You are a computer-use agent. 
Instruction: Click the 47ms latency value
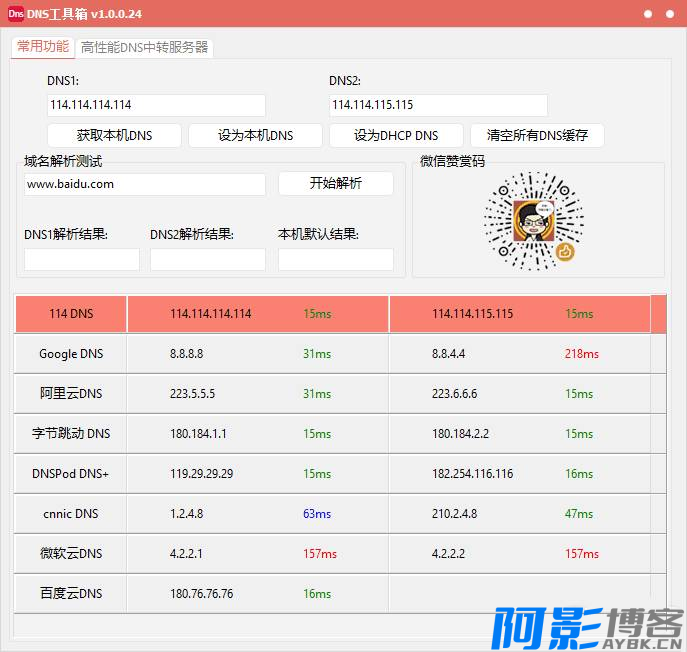pyautogui.click(x=579, y=514)
